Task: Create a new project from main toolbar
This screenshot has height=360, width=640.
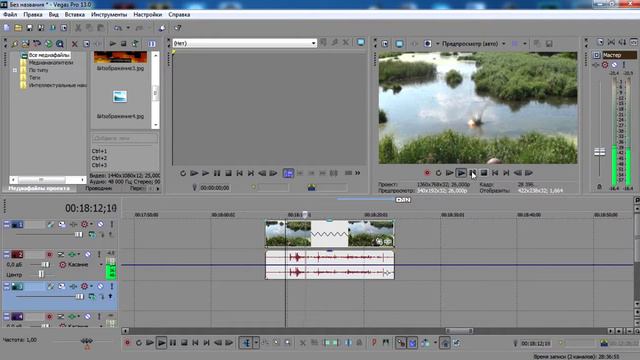Action: (x=7, y=28)
